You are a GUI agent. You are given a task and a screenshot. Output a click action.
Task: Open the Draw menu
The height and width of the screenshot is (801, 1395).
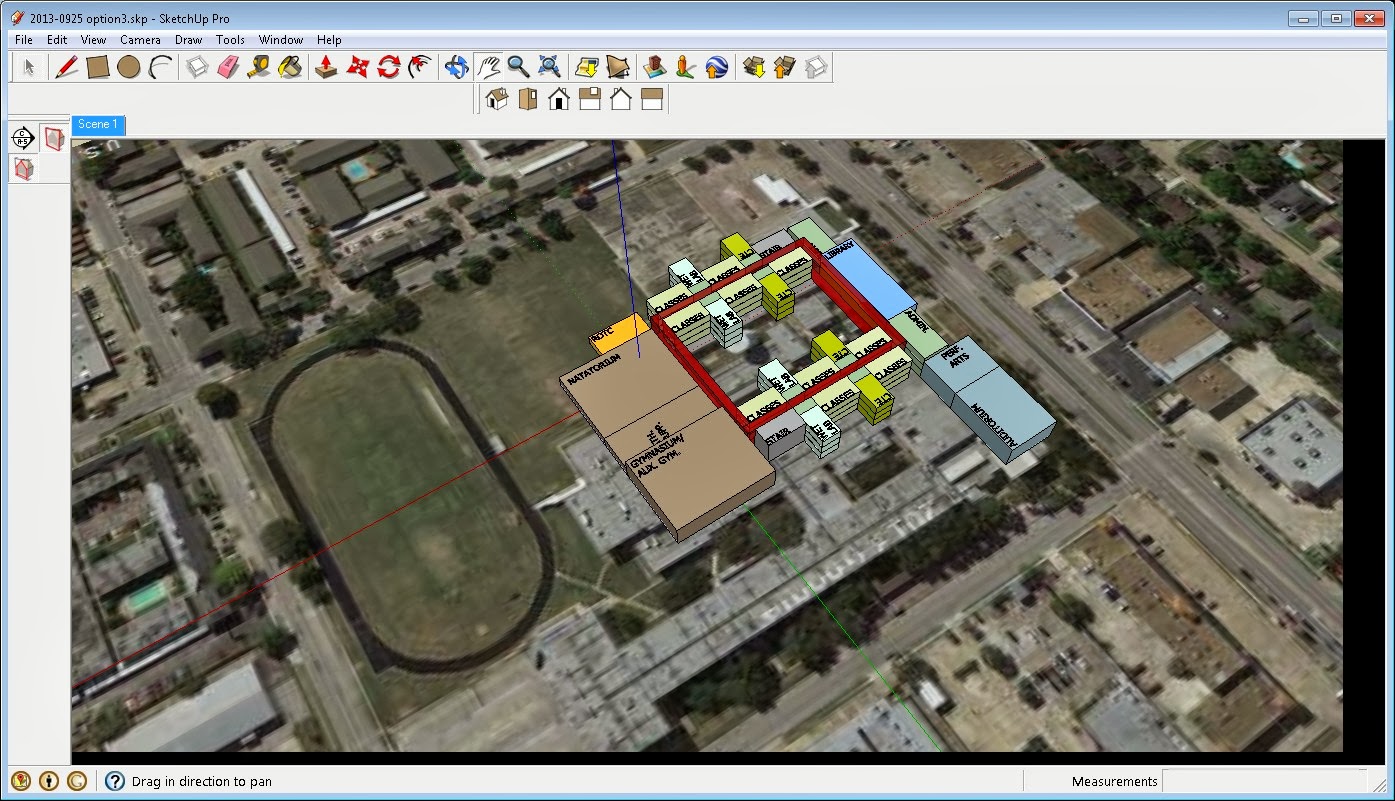pyautogui.click(x=188, y=39)
